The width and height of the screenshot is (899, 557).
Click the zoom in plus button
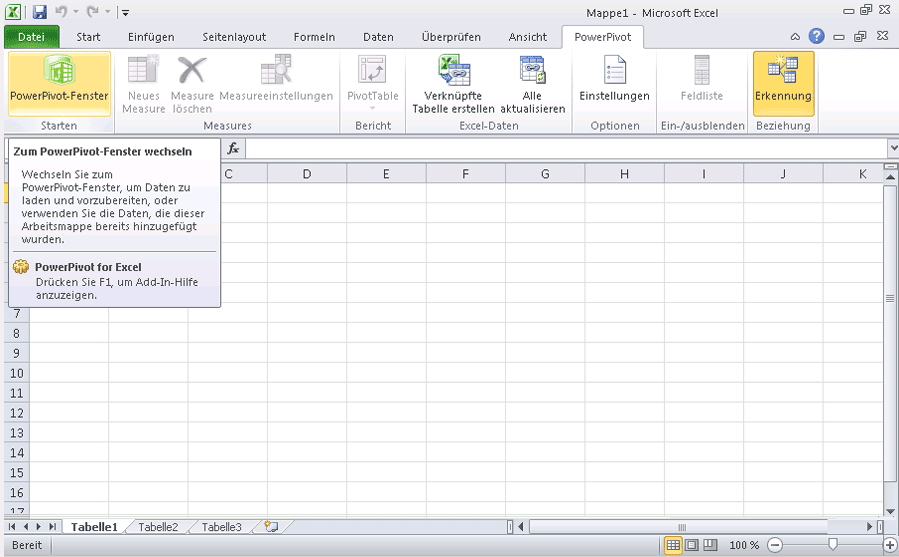tap(890, 545)
